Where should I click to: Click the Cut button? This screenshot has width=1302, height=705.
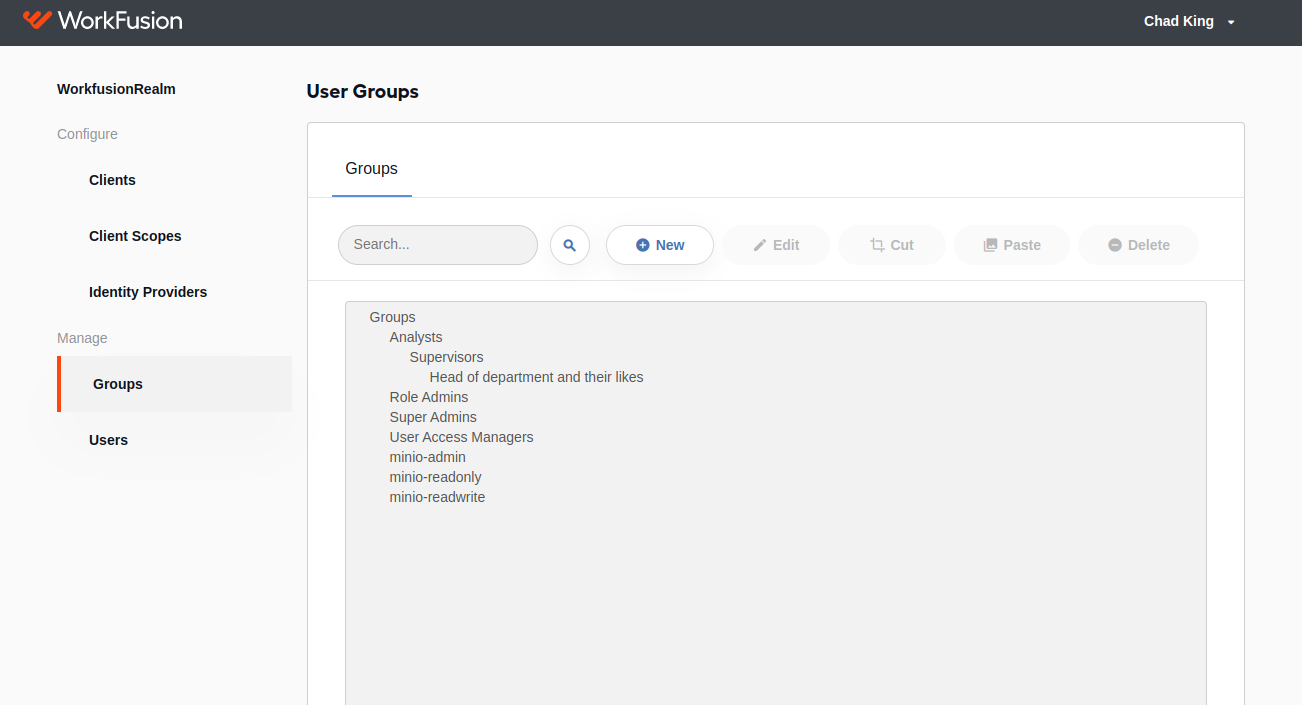(892, 245)
